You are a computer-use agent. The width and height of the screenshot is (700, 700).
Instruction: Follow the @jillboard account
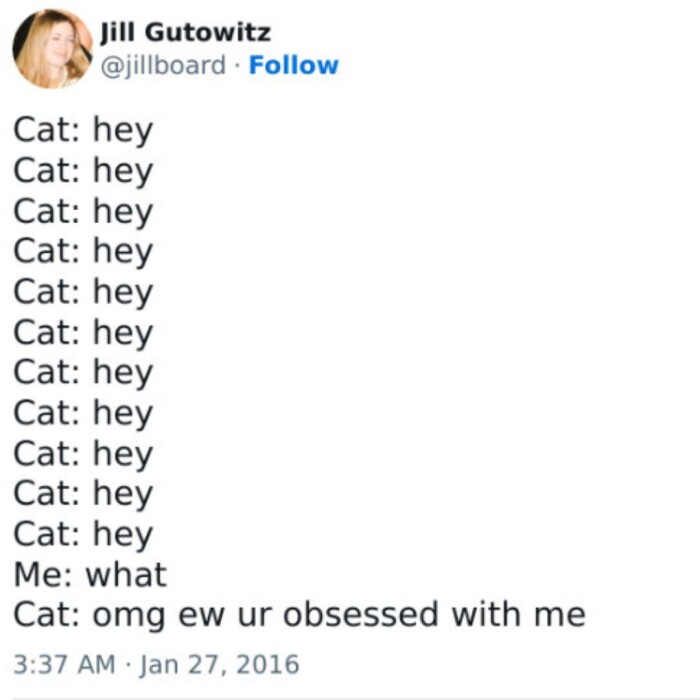293,66
